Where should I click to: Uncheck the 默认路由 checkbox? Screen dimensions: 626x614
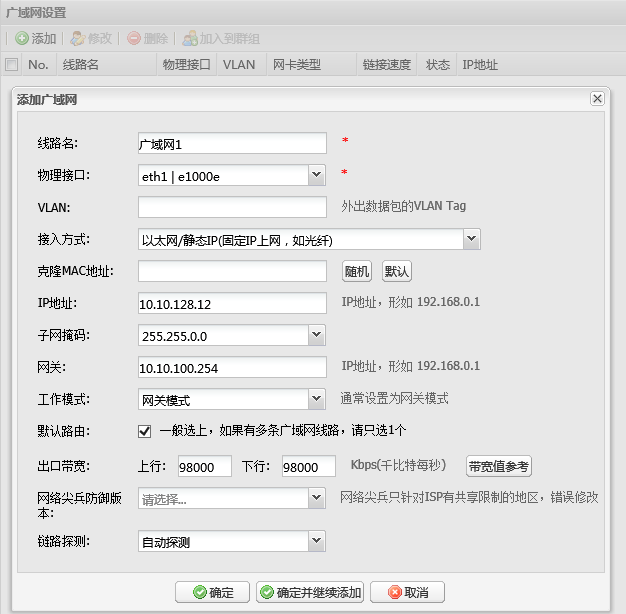(x=145, y=431)
